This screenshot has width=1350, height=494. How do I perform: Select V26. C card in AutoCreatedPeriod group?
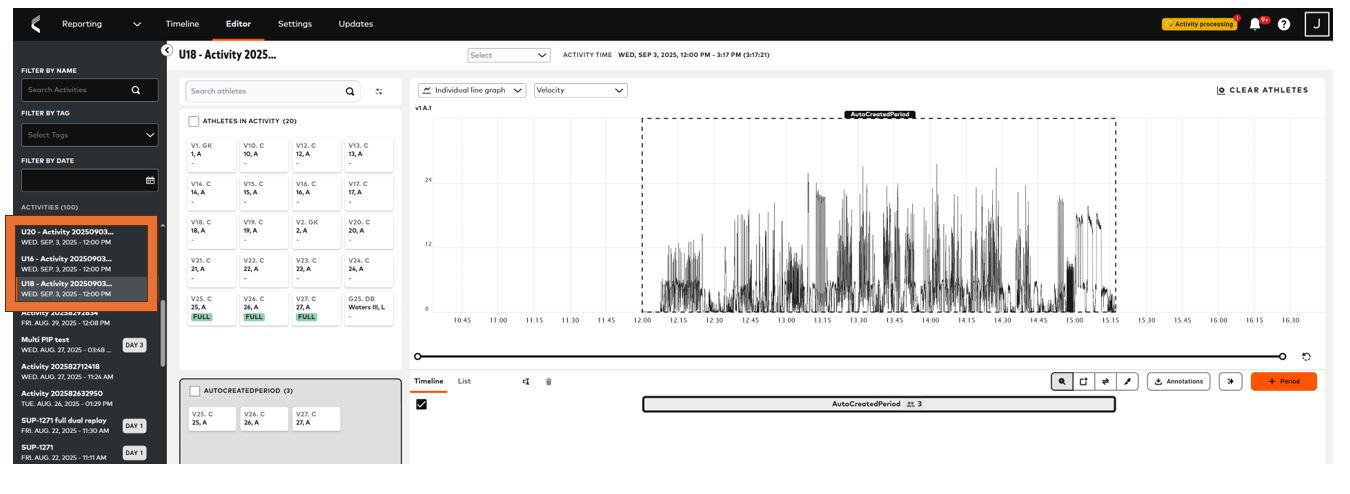(x=265, y=419)
